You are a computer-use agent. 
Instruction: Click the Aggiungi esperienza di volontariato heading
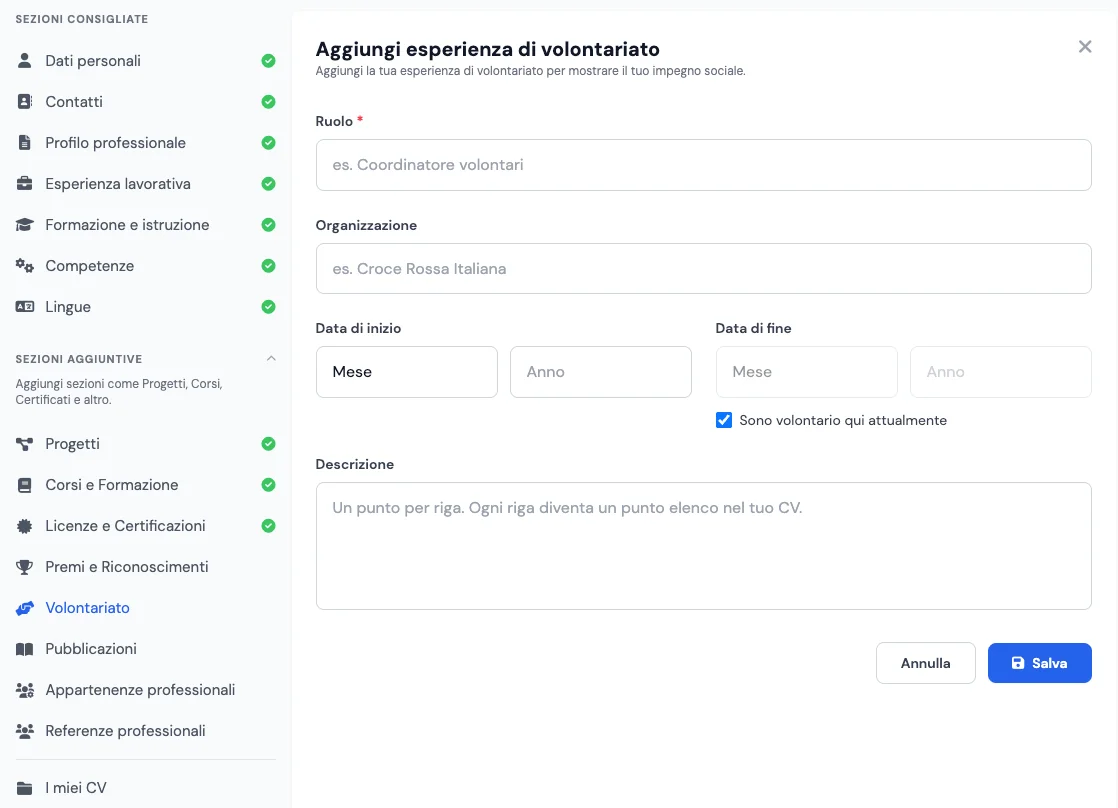coord(488,49)
